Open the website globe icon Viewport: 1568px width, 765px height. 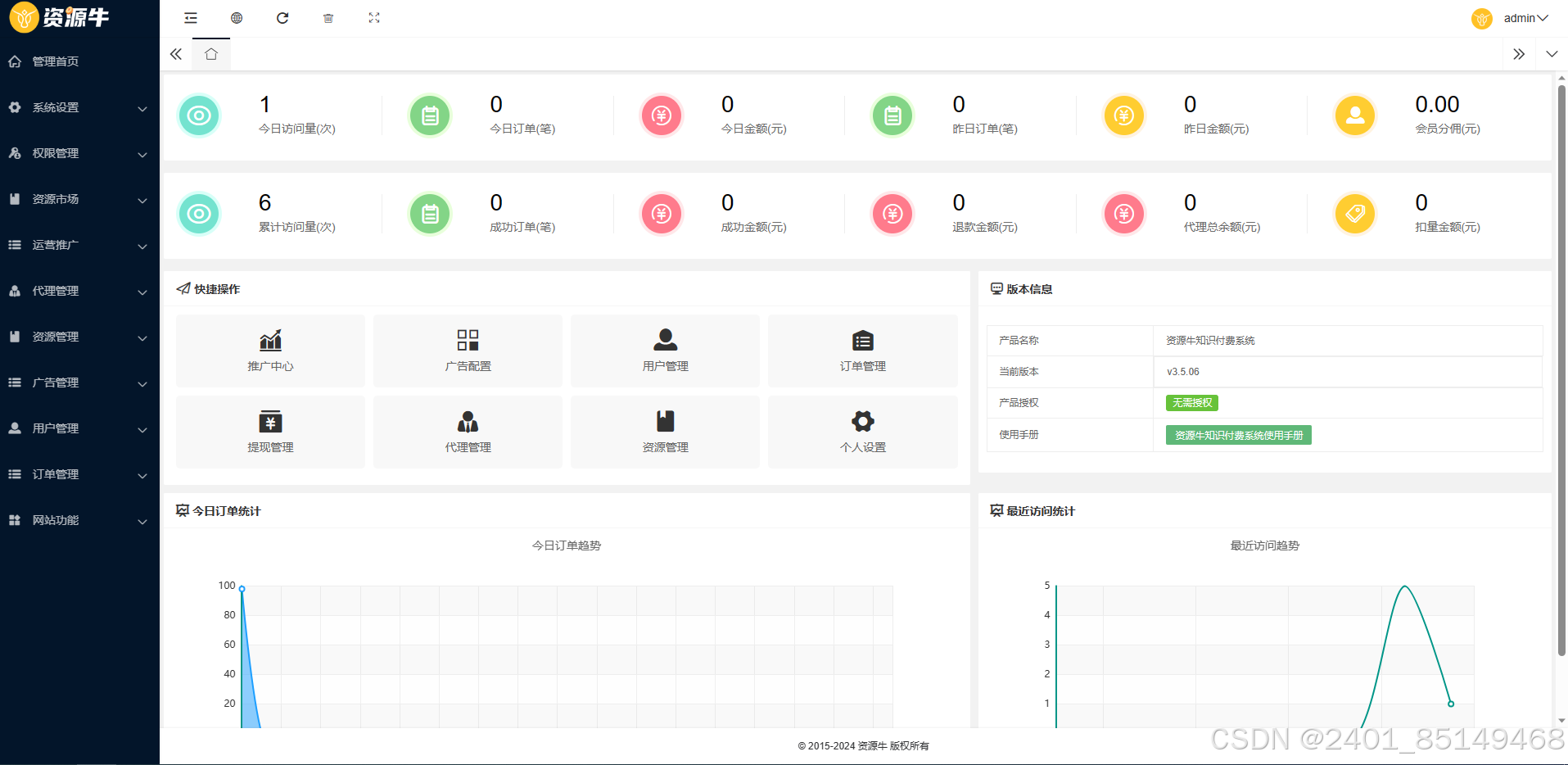pyautogui.click(x=237, y=18)
